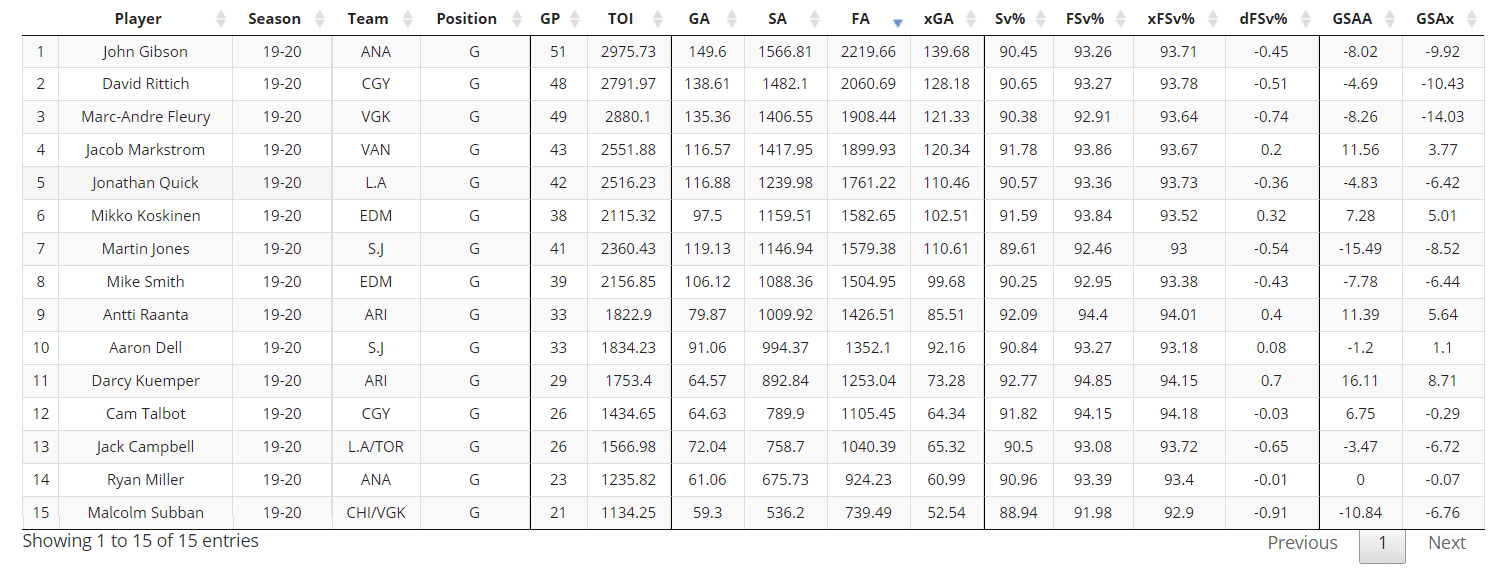
Task: Select page 1 in pagination
Action: (1382, 543)
